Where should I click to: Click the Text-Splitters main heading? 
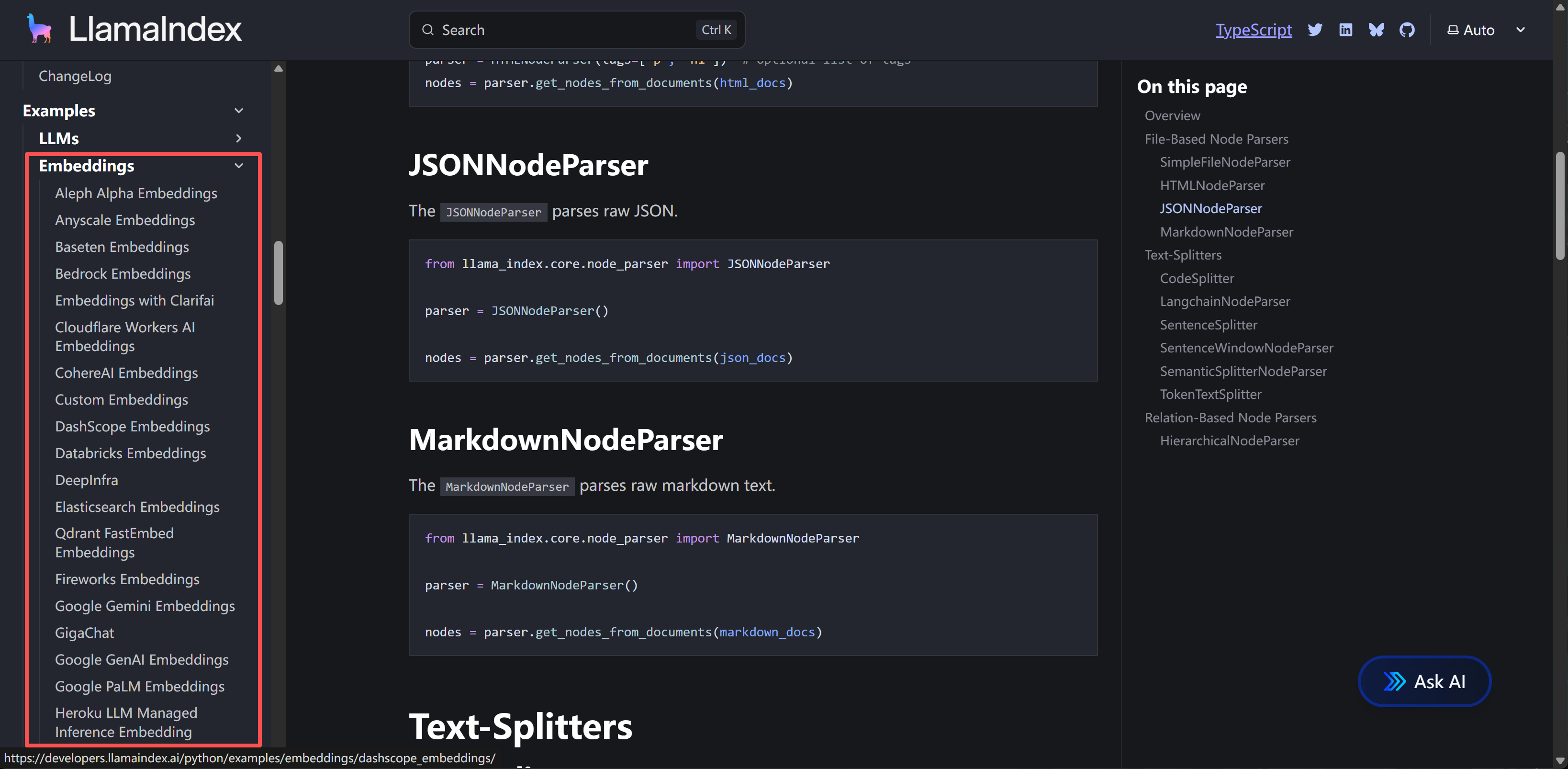520,726
